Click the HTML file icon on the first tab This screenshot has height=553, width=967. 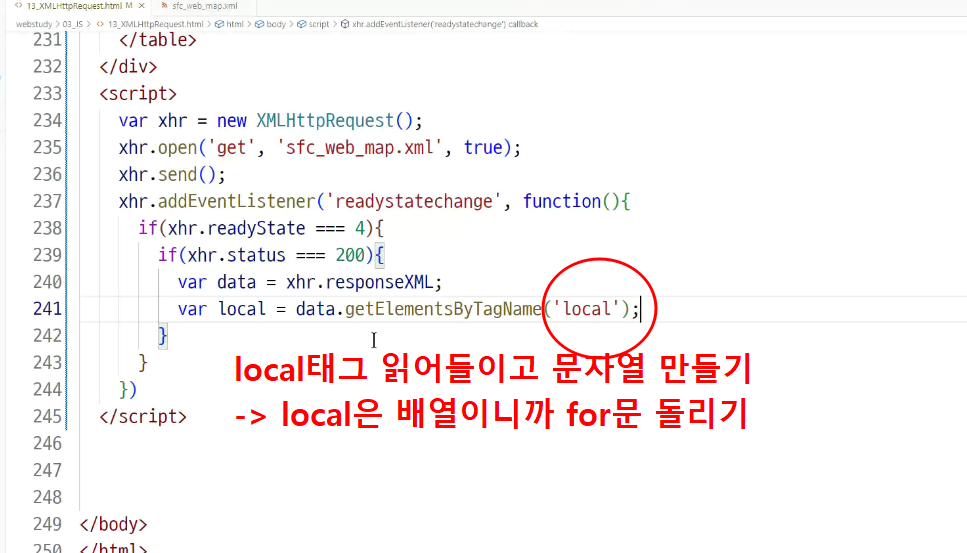point(19,6)
